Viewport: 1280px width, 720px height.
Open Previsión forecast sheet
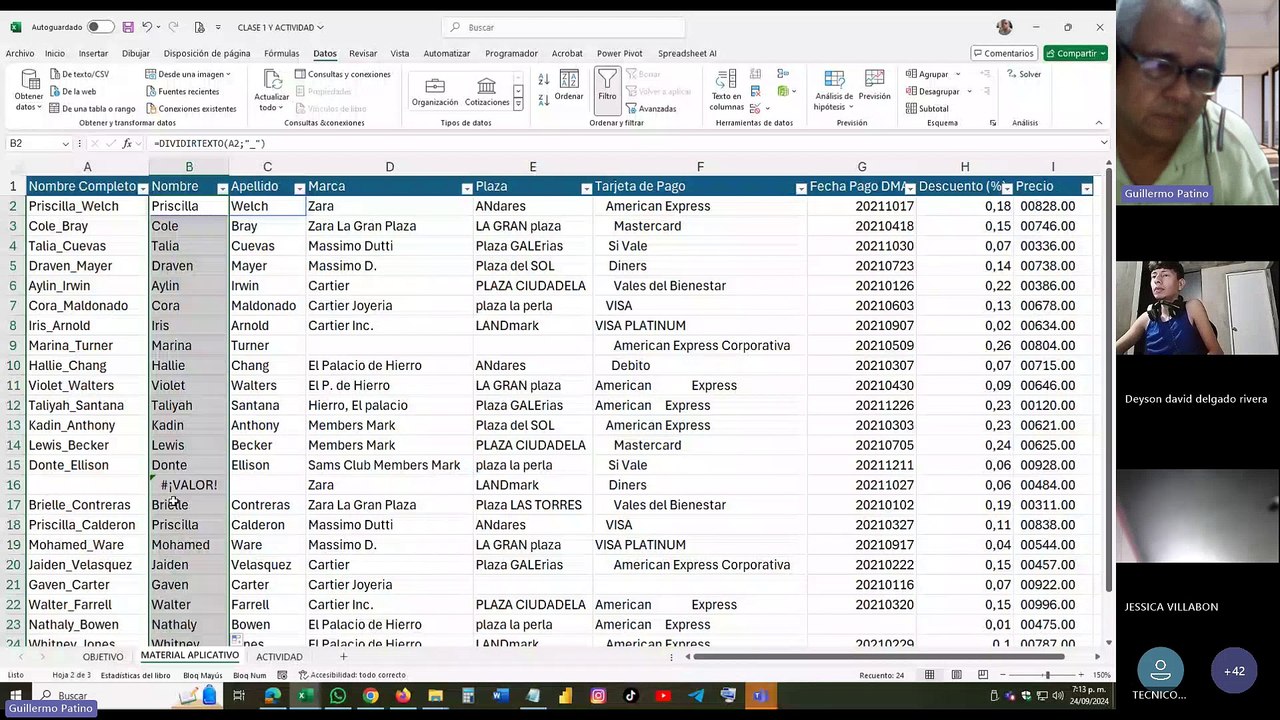(x=874, y=86)
